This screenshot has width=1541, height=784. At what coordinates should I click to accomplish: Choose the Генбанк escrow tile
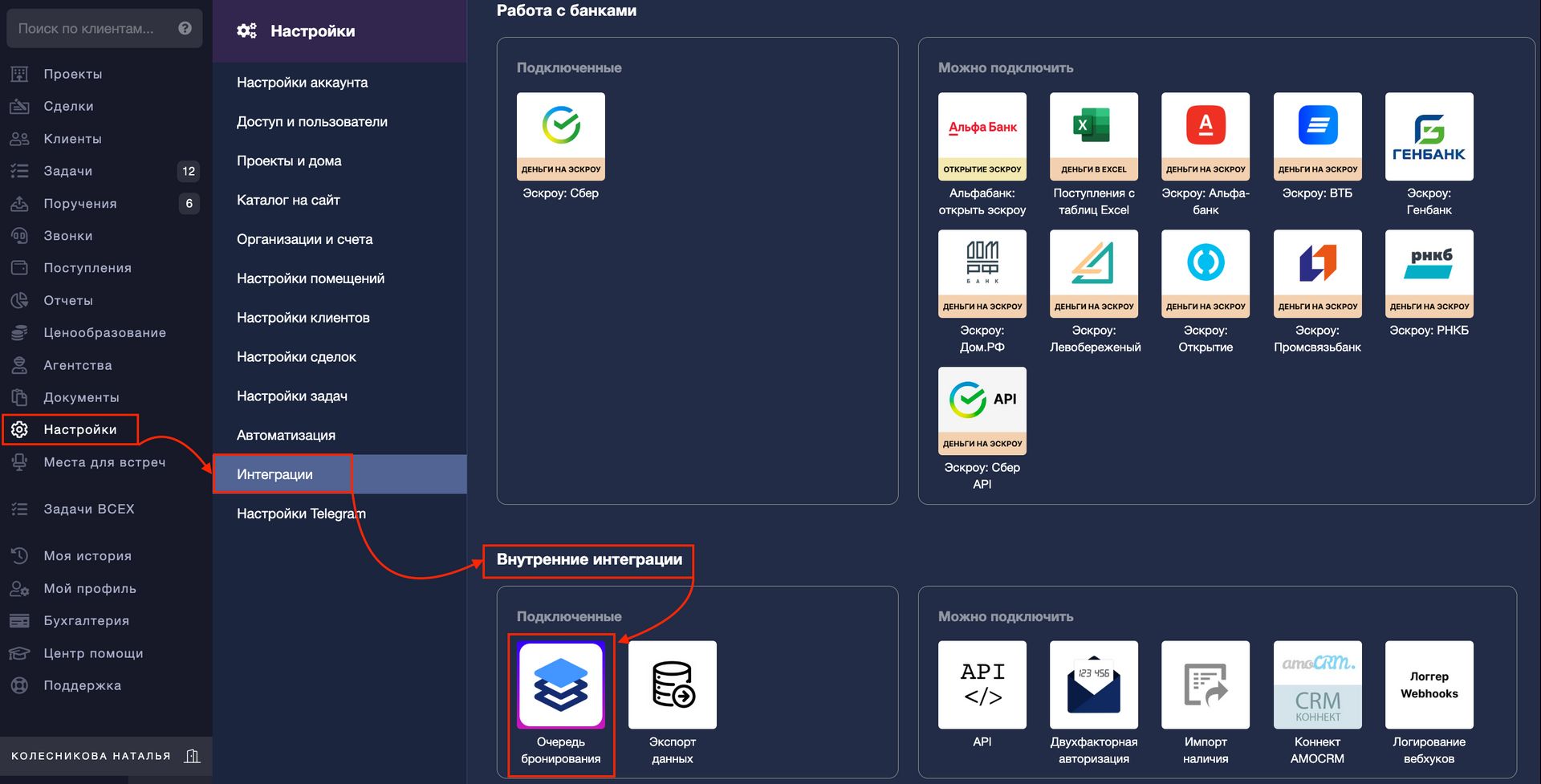[1429, 136]
